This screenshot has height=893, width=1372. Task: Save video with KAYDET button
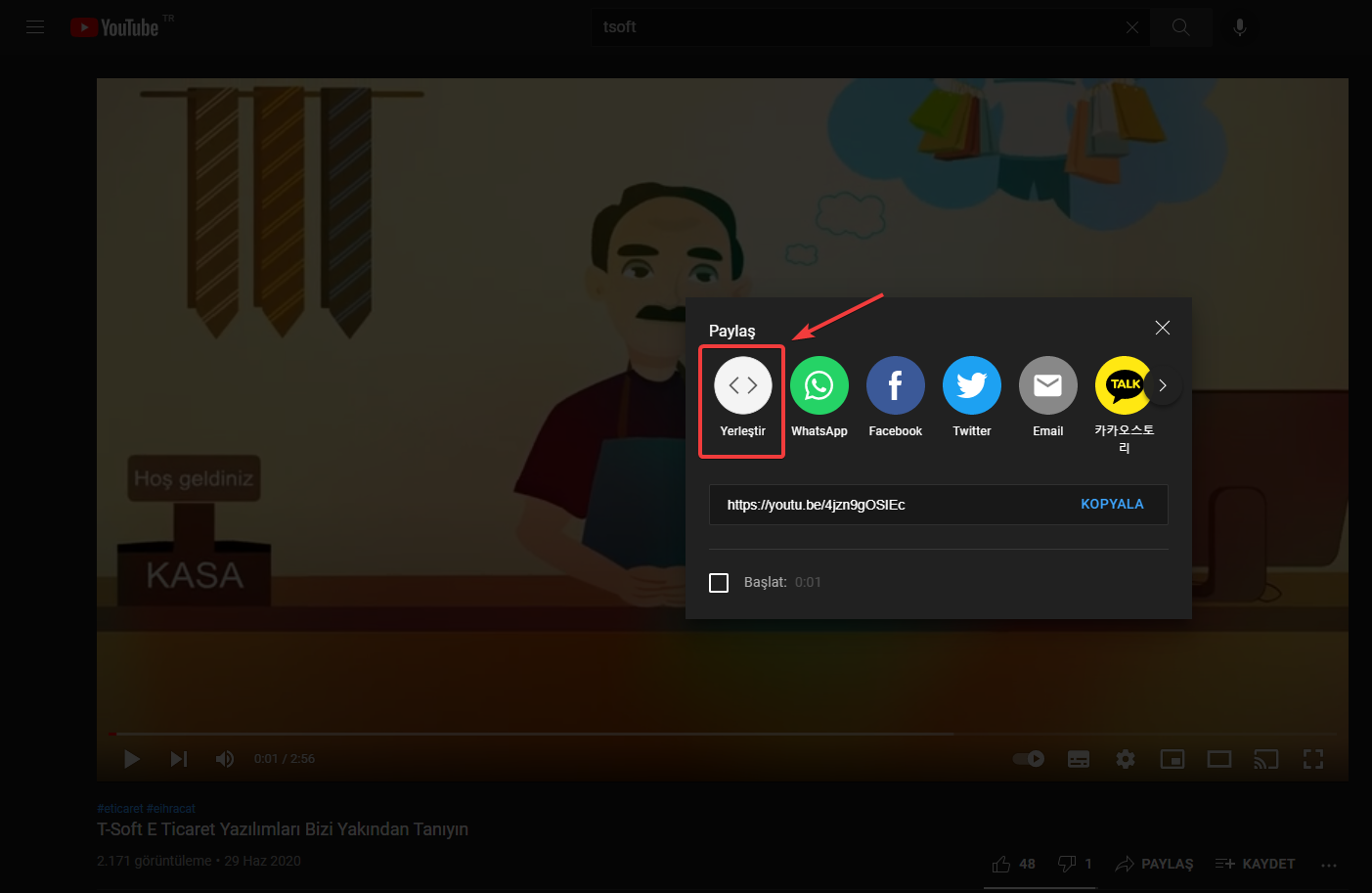coord(1255,865)
